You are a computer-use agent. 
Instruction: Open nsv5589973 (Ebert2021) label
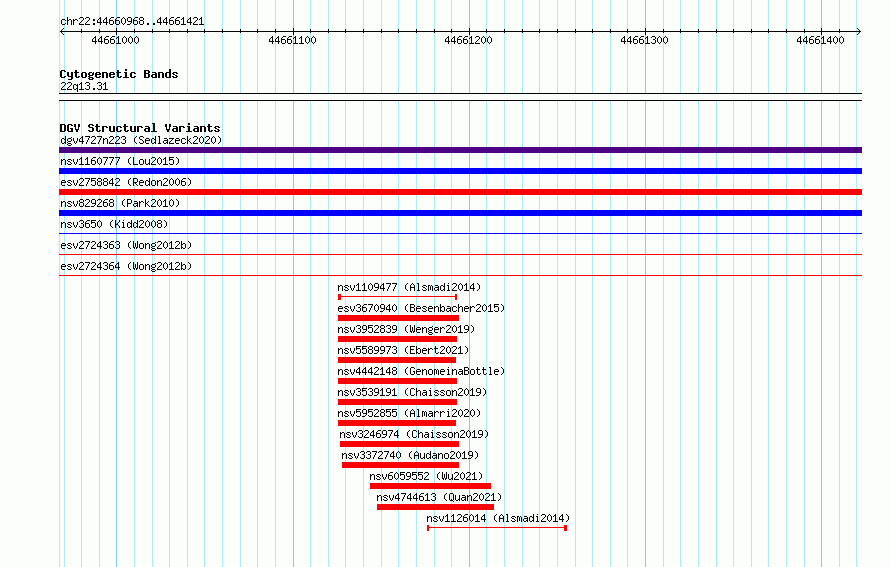coord(403,350)
